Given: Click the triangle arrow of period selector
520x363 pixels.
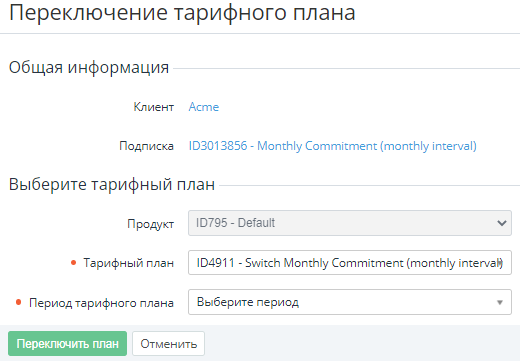Looking at the screenshot, I should point(500,302).
